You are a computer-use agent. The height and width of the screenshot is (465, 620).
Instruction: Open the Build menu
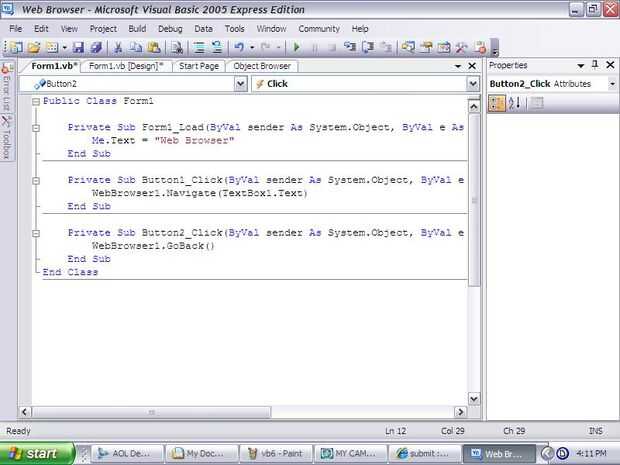[x=137, y=29]
